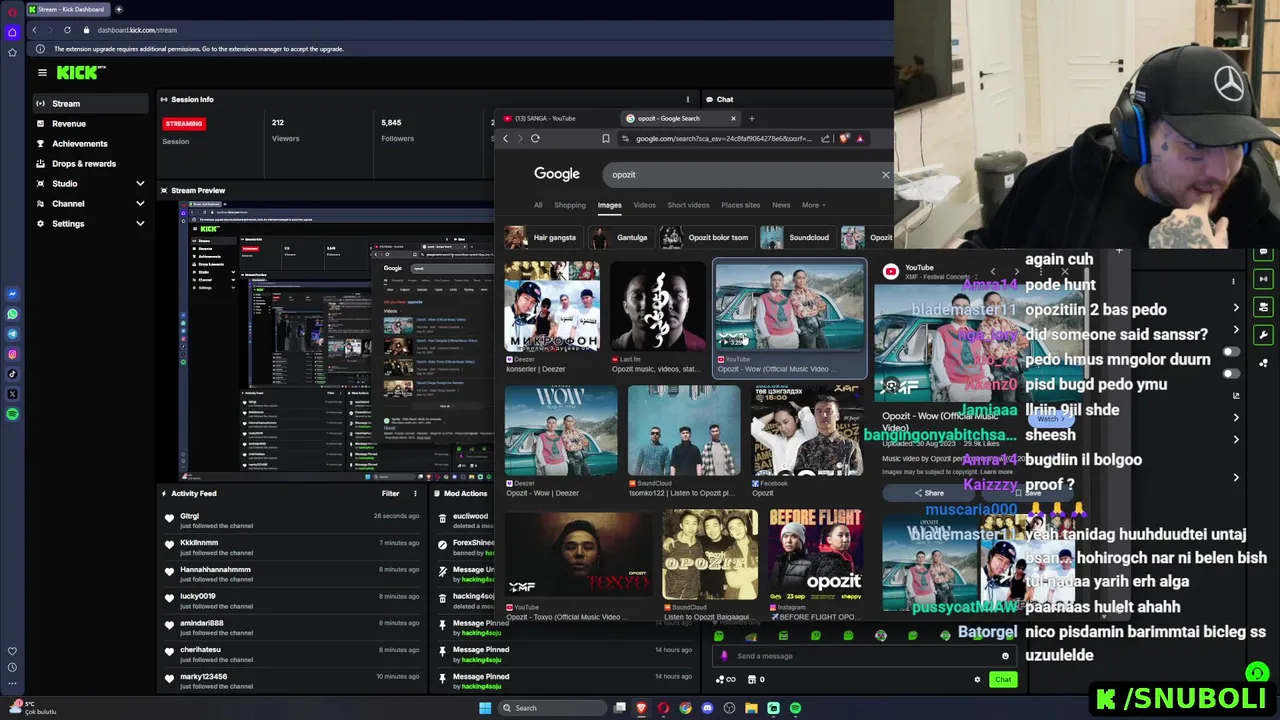Screen dimensions: 1280x720
Task: Click Send a message chat field
Action: 865,656
